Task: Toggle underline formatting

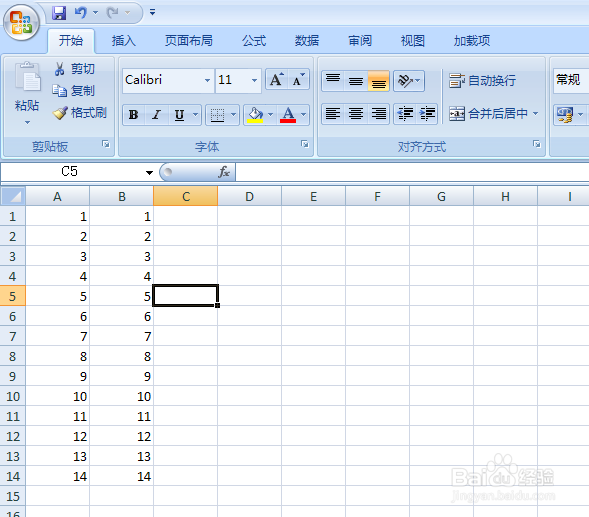Action: pyautogui.click(x=180, y=115)
